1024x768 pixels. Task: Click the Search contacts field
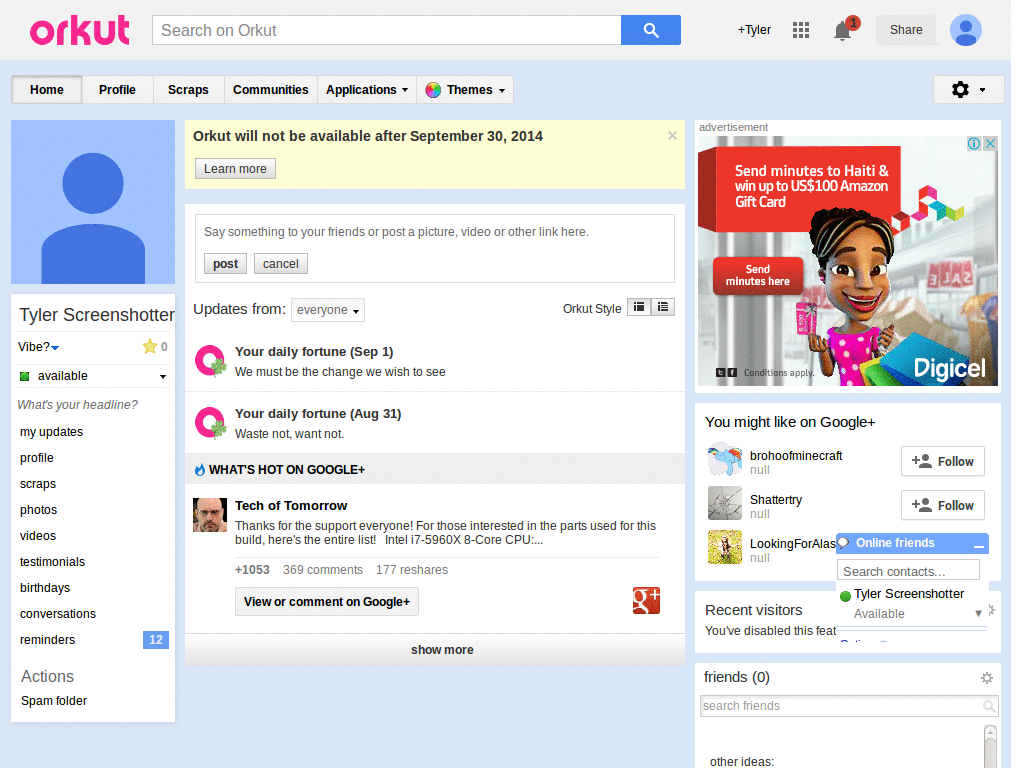point(908,571)
